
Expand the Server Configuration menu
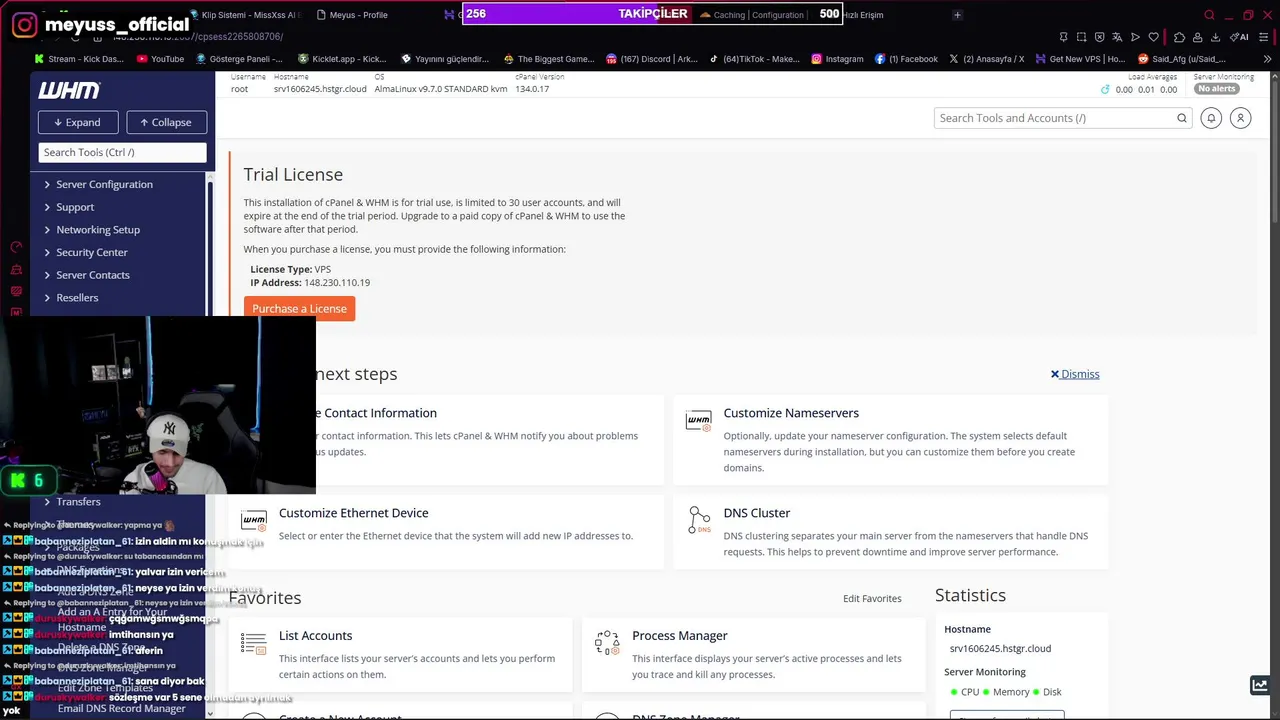[104, 184]
